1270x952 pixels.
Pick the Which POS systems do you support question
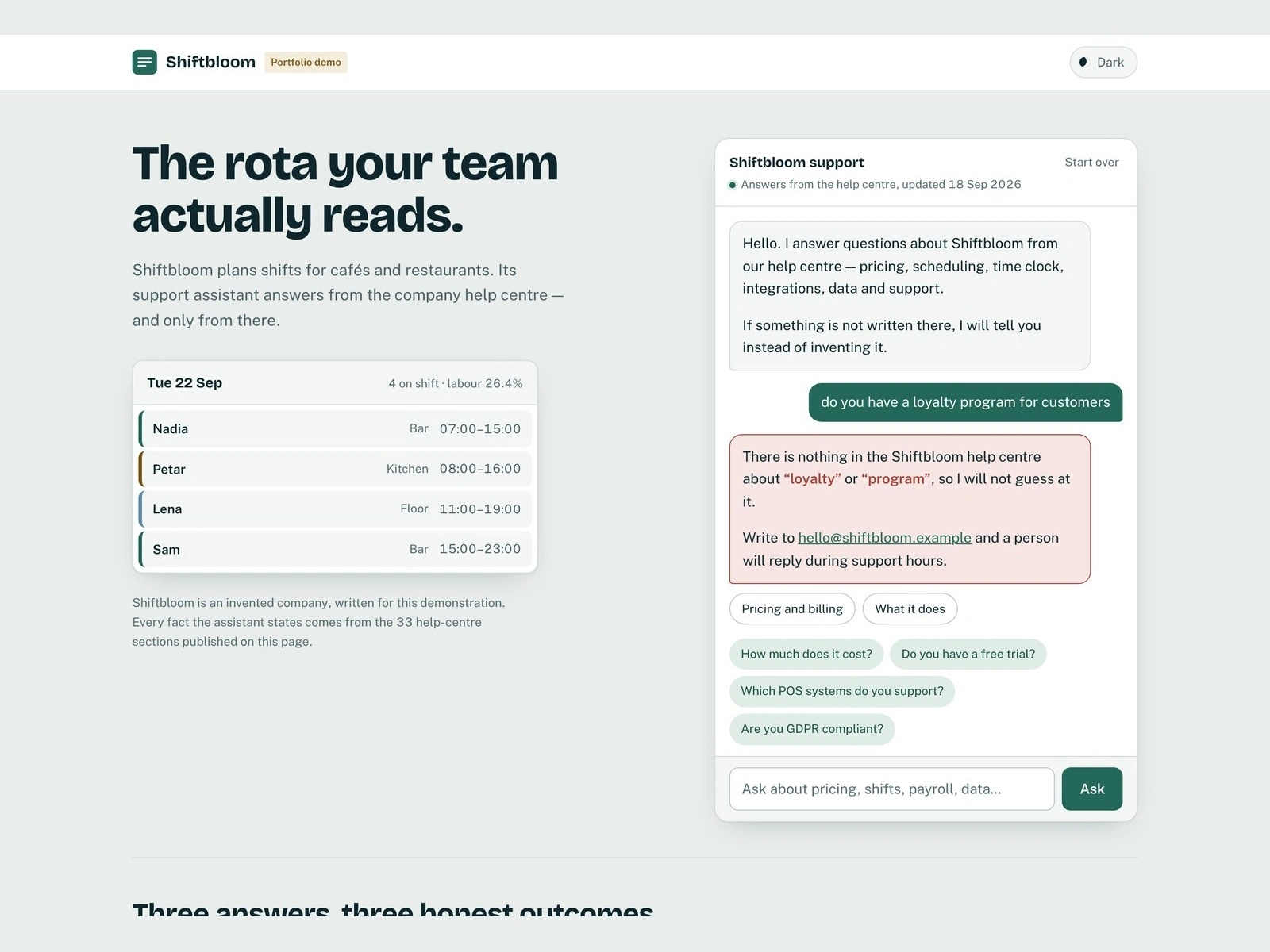pos(842,691)
